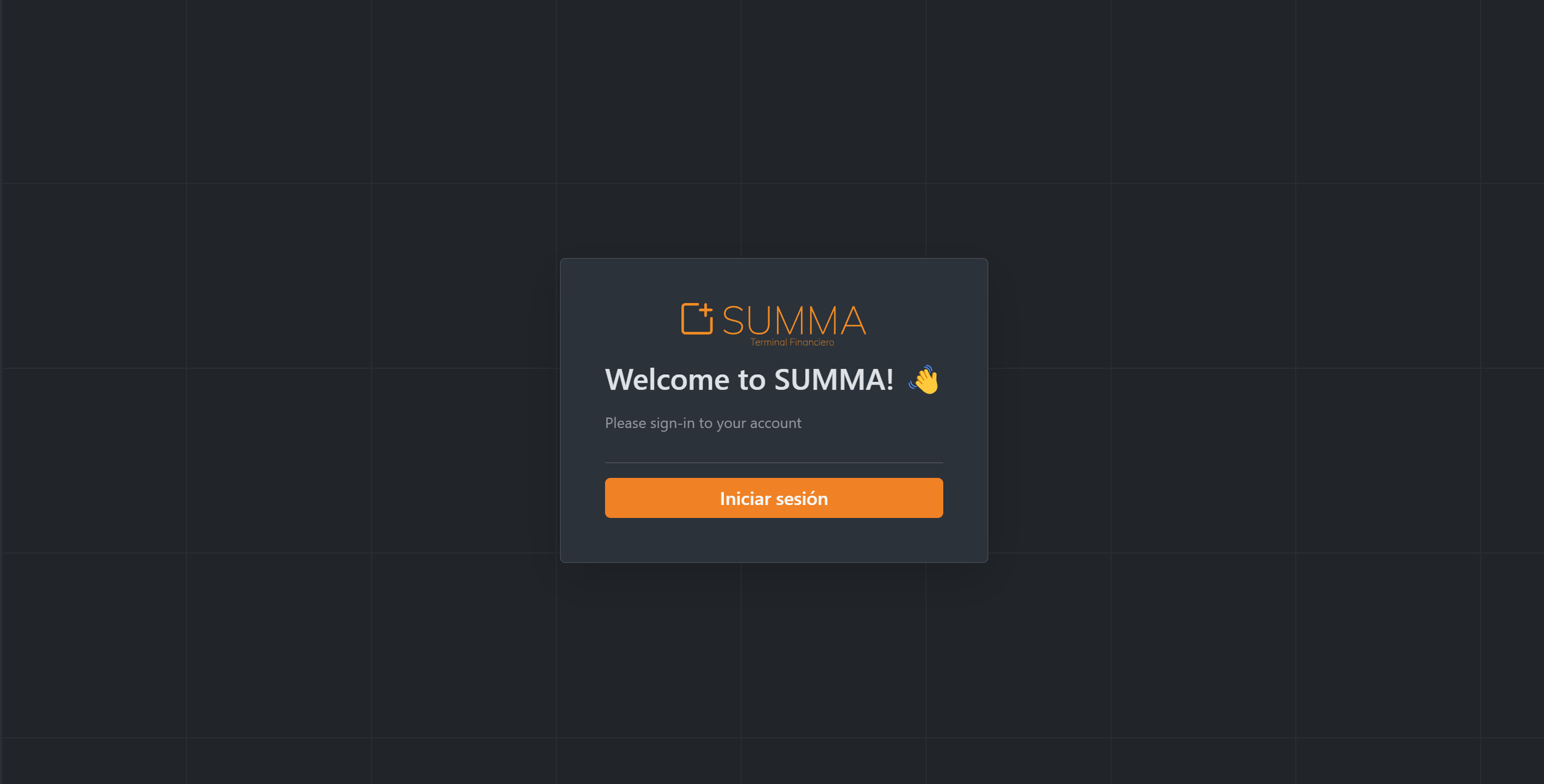Start sign-in with Iniciar sesión button
The image size is (1544, 784).
click(x=774, y=498)
